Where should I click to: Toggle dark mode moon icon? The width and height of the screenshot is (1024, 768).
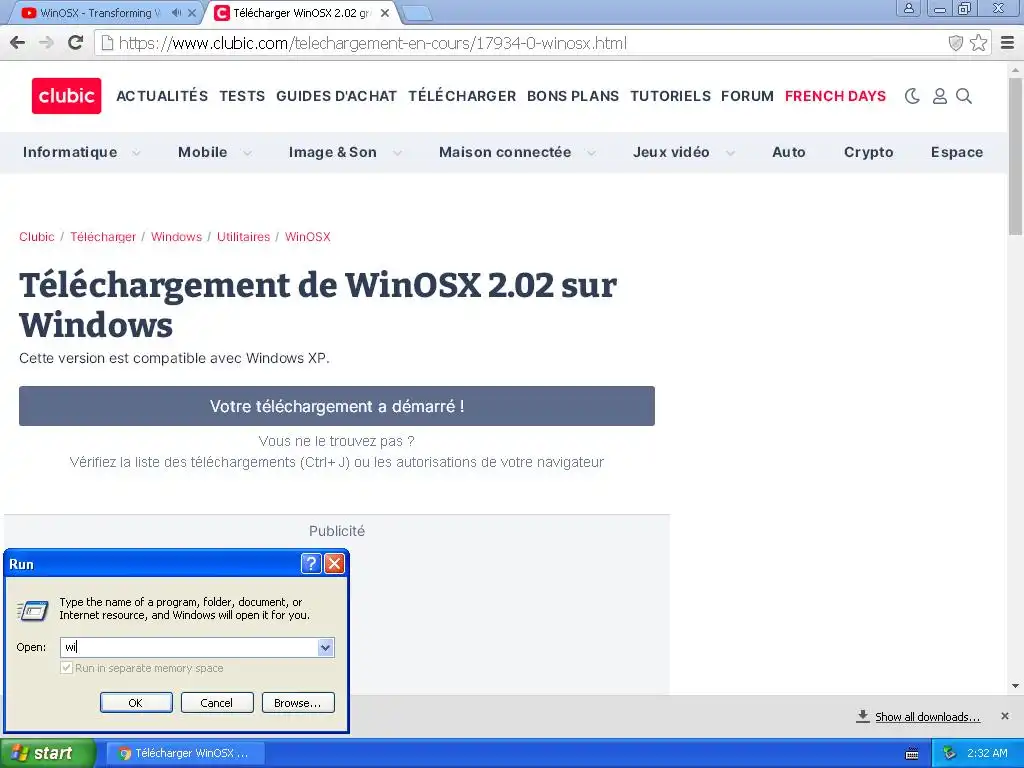click(912, 96)
